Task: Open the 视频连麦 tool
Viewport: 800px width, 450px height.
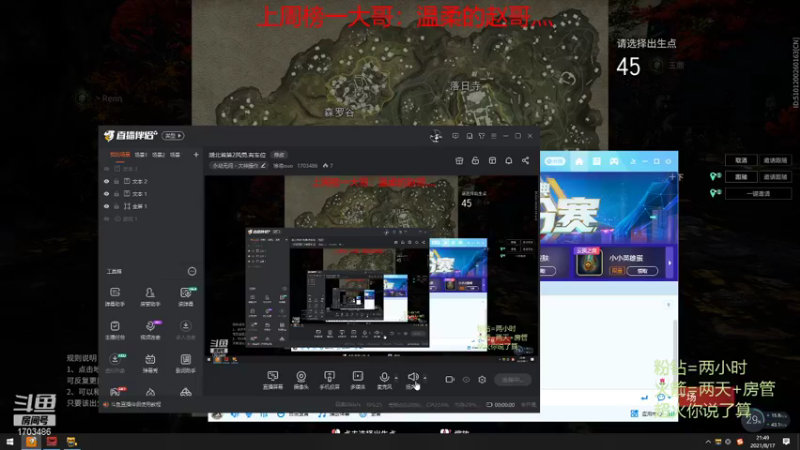Action: click(x=150, y=330)
